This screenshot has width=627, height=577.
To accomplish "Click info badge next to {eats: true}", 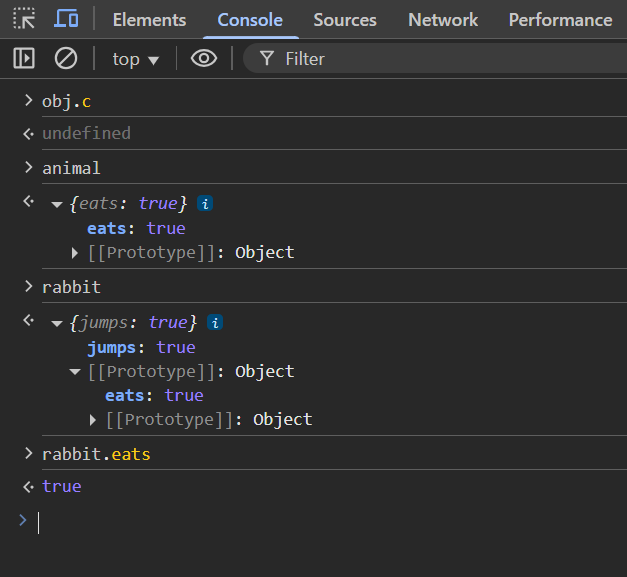I will point(205,204).
